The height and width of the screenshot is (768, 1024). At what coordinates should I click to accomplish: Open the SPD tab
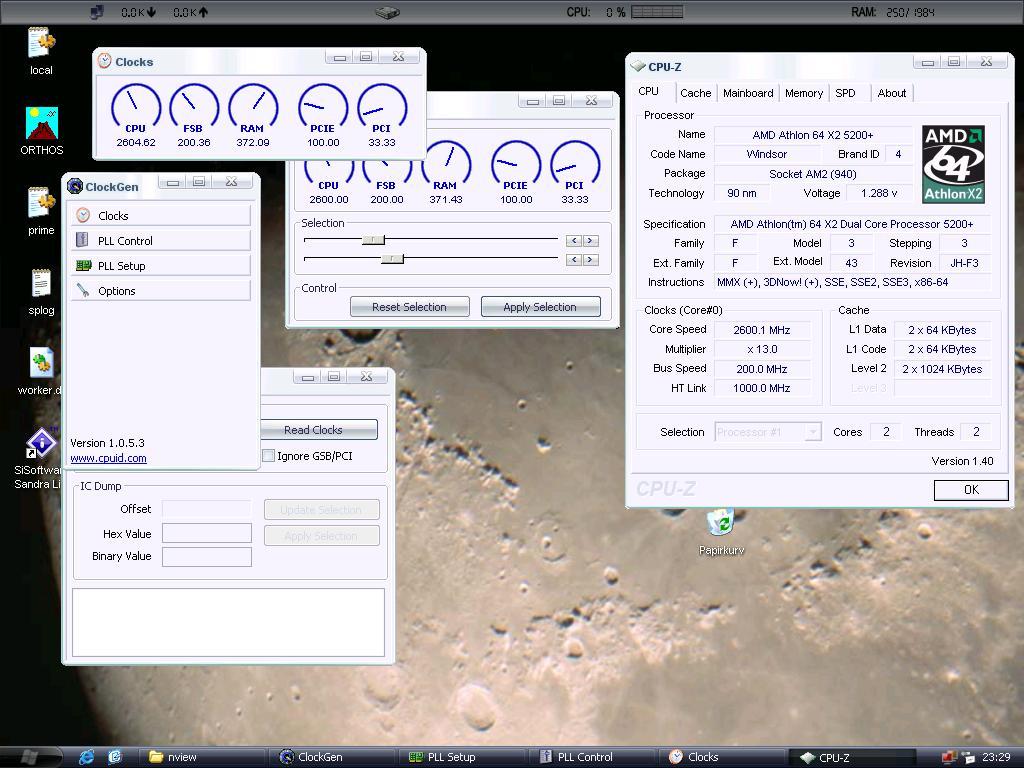click(845, 93)
